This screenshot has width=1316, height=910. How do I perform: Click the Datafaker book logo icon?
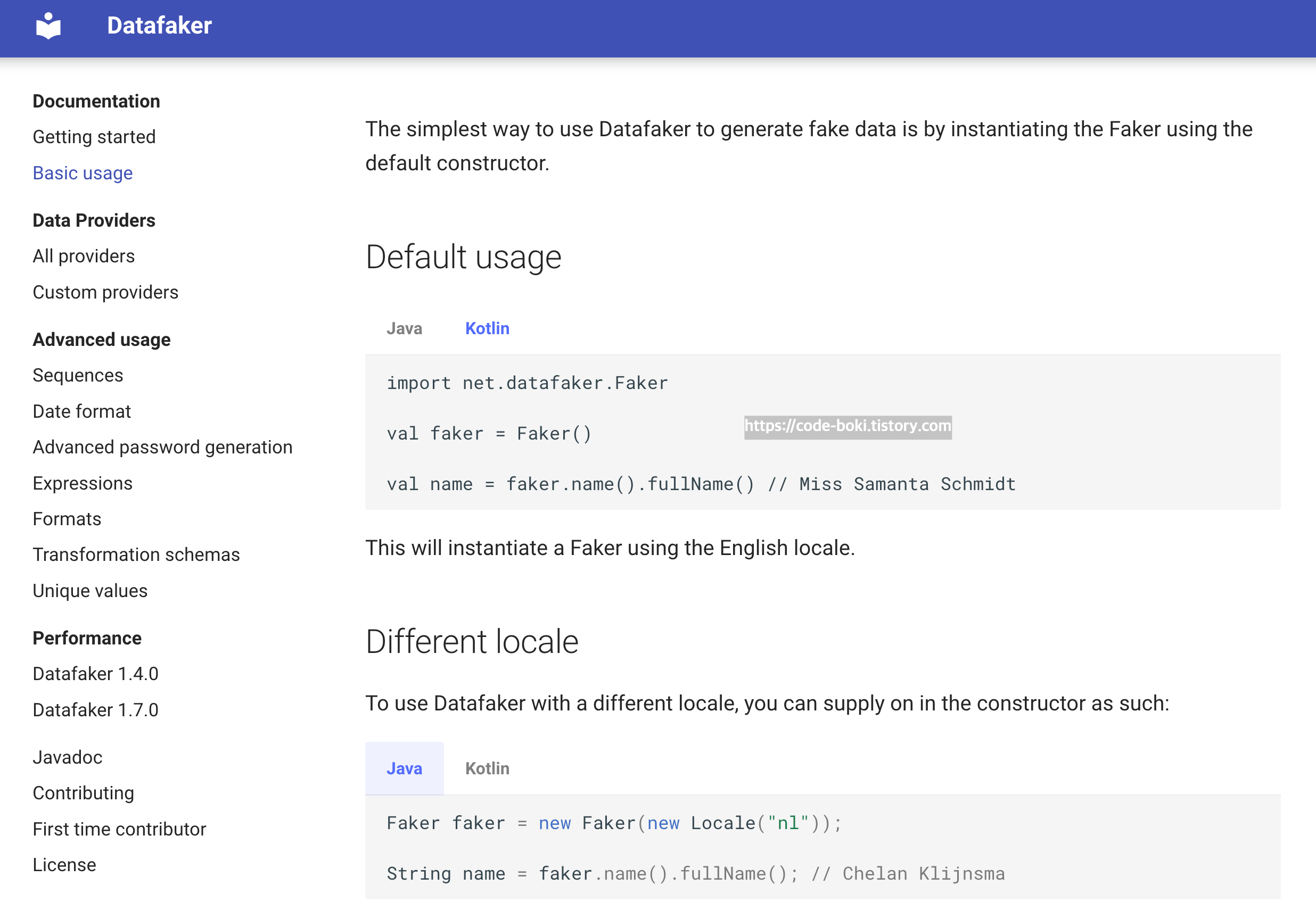pyautogui.click(x=48, y=26)
